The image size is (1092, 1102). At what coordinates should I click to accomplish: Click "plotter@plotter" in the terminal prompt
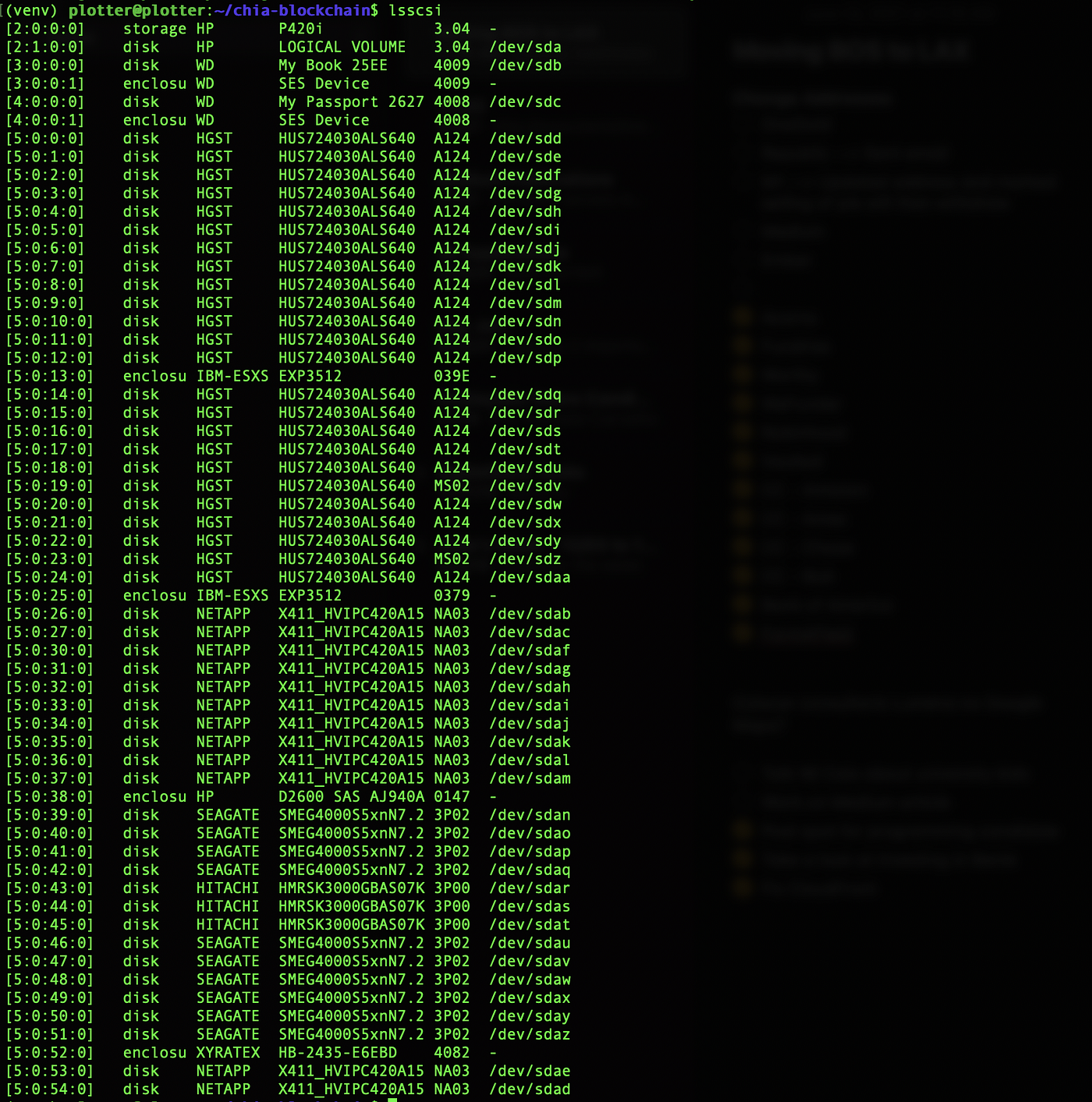(137, 10)
